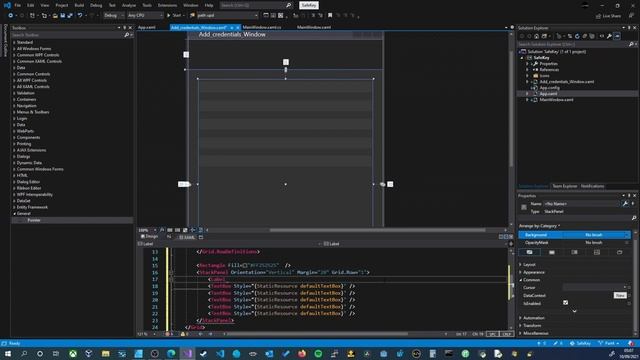
Task: Open Spotify from the Windows taskbar
Action: [318, 353]
